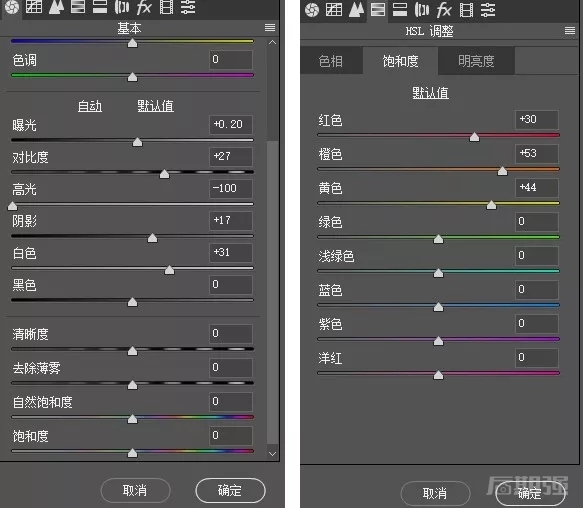Open Split Toning icon in right panel
Screen dimensions: 583x508
coord(400,10)
